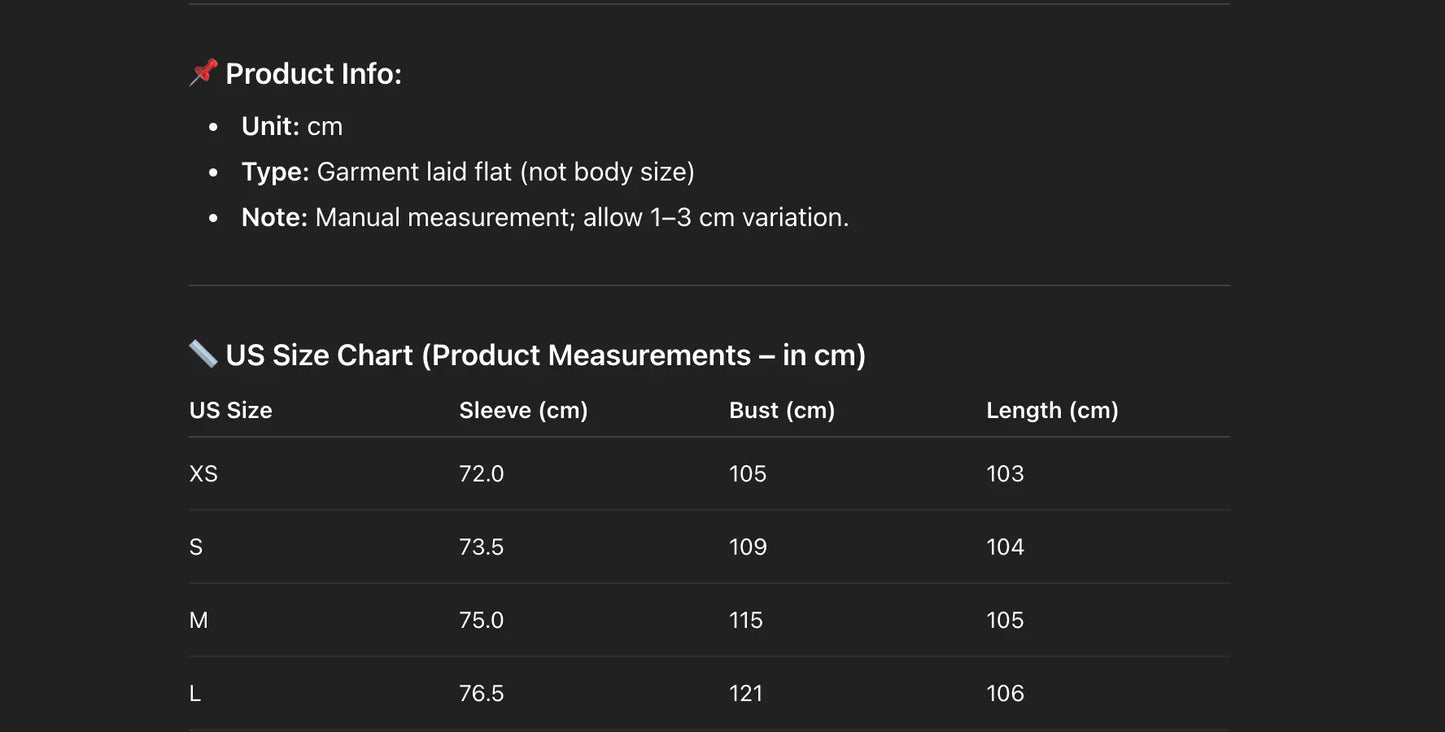1445x732 pixels.
Task: Click the US Size Chart heading
Action: tap(545, 355)
